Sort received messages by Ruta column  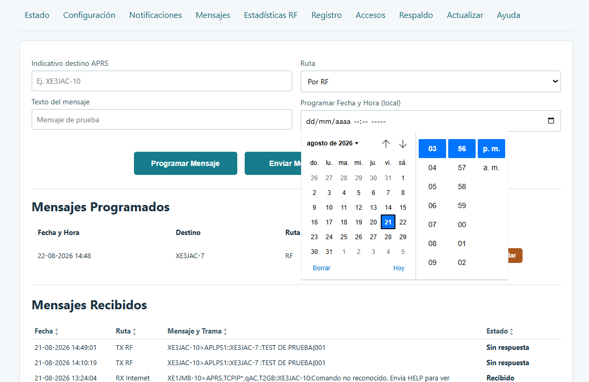(125, 331)
